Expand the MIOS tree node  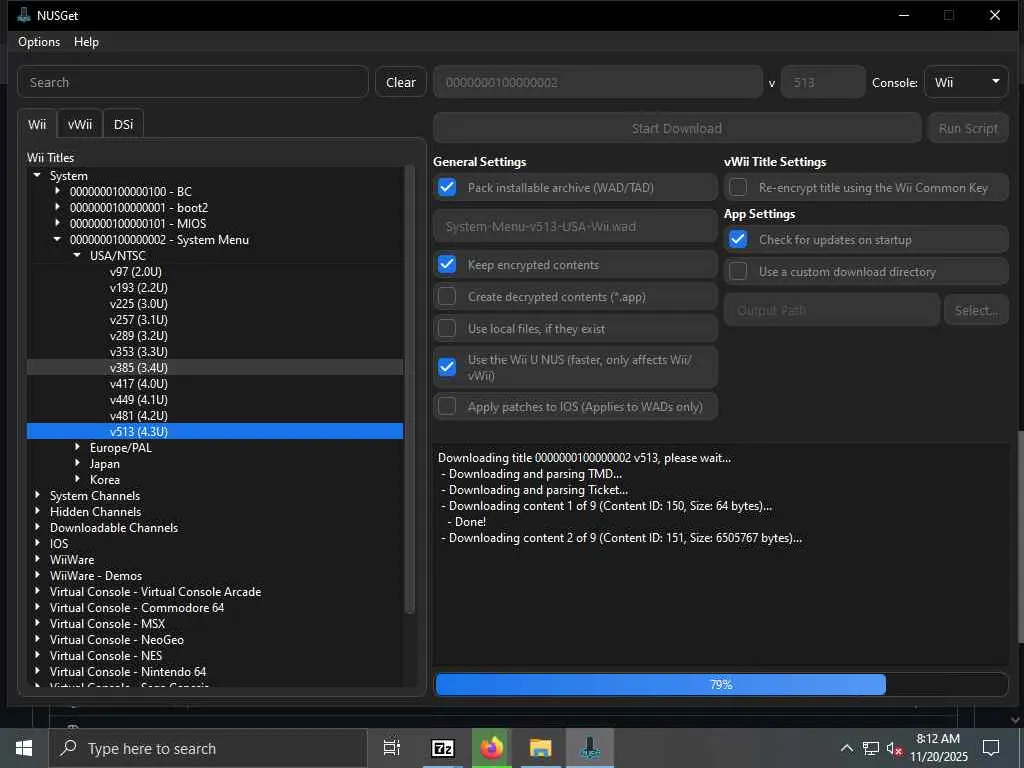pos(57,223)
